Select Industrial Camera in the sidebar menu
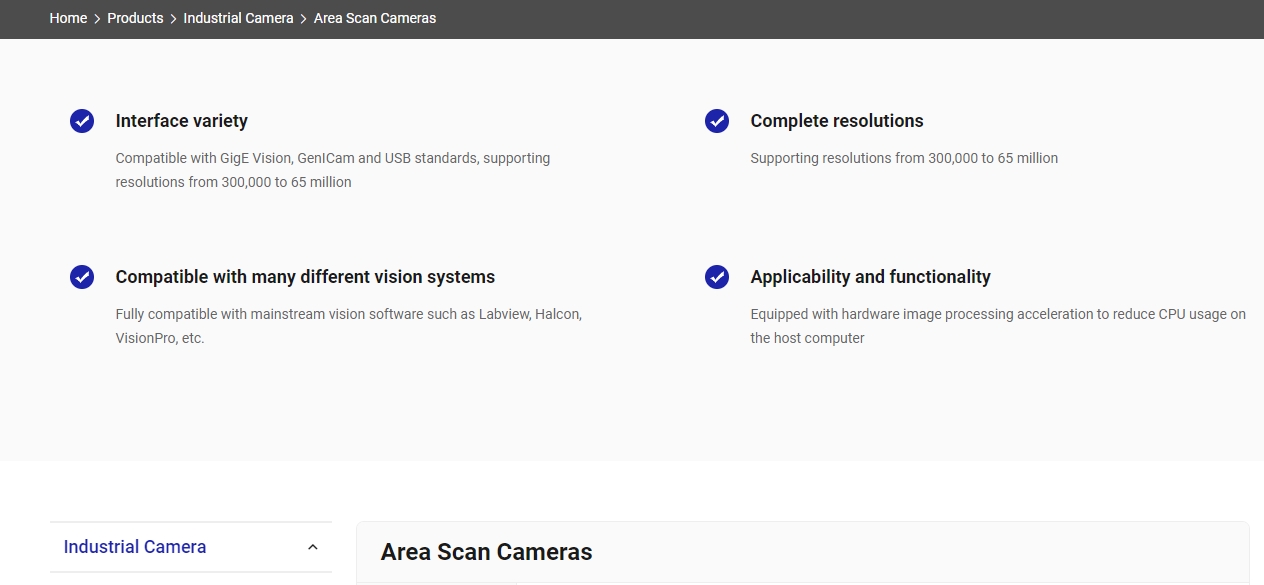This screenshot has width=1264, height=585. [x=135, y=547]
